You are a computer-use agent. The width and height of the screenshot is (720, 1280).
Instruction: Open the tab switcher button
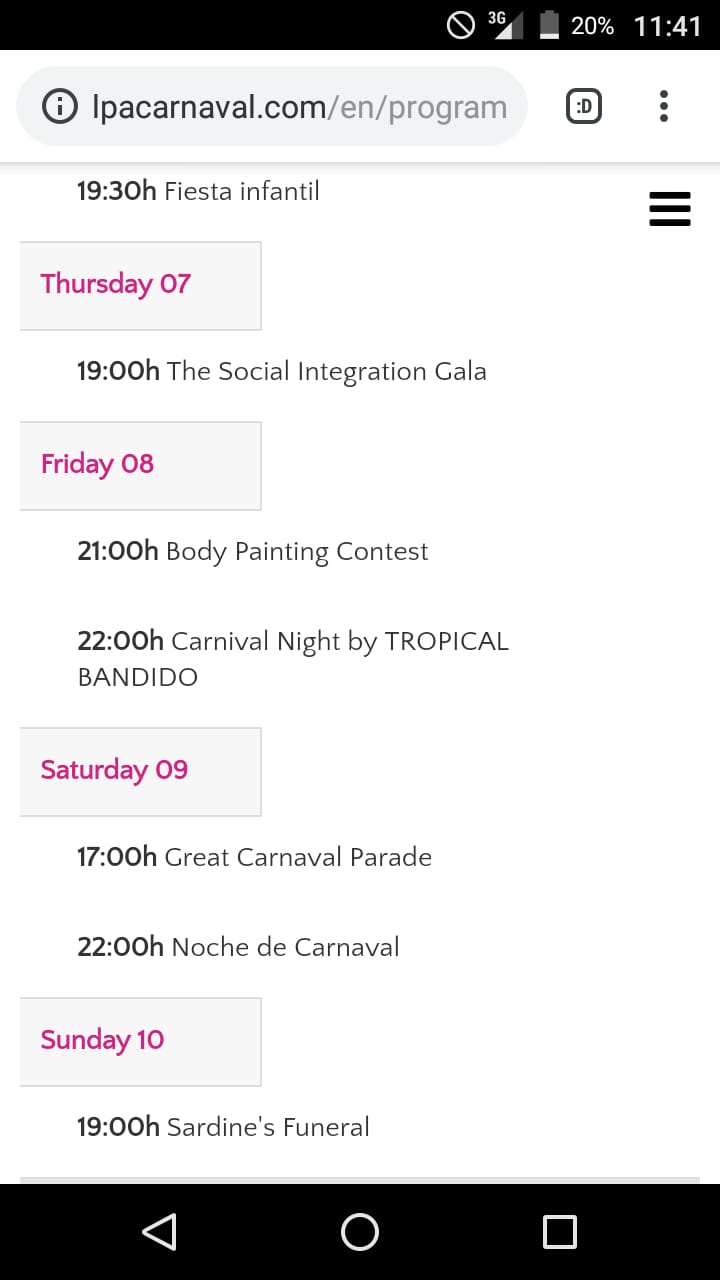click(x=584, y=106)
